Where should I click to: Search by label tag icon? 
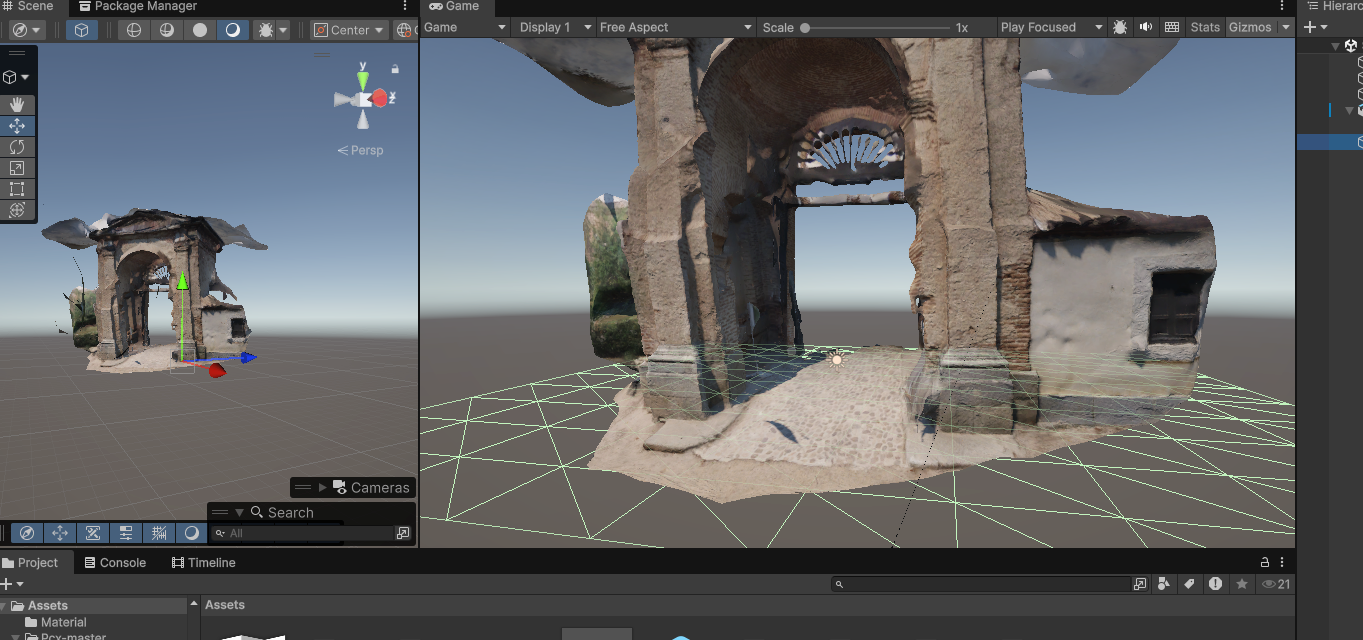[1190, 584]
